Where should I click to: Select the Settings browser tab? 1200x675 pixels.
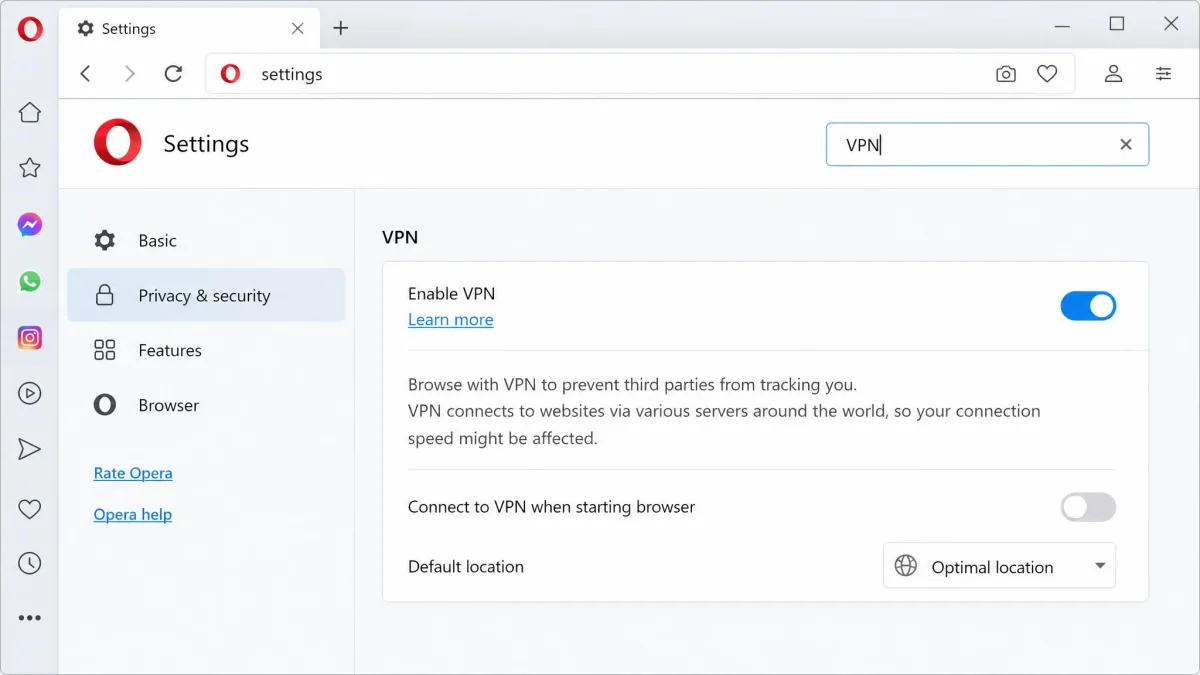[x=190, y=28]
